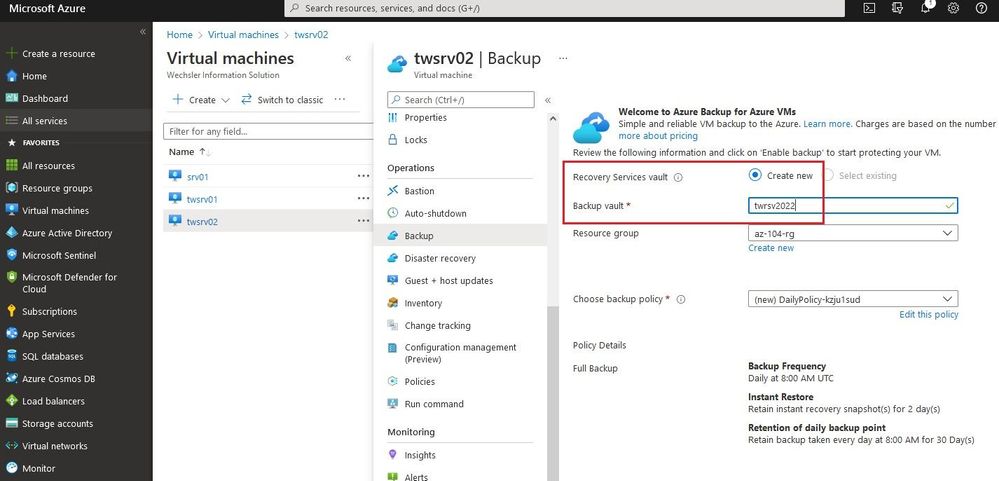The image size is (999, 481).
Task: Open App Services in sidebar
Action: [x=48, y=334]
